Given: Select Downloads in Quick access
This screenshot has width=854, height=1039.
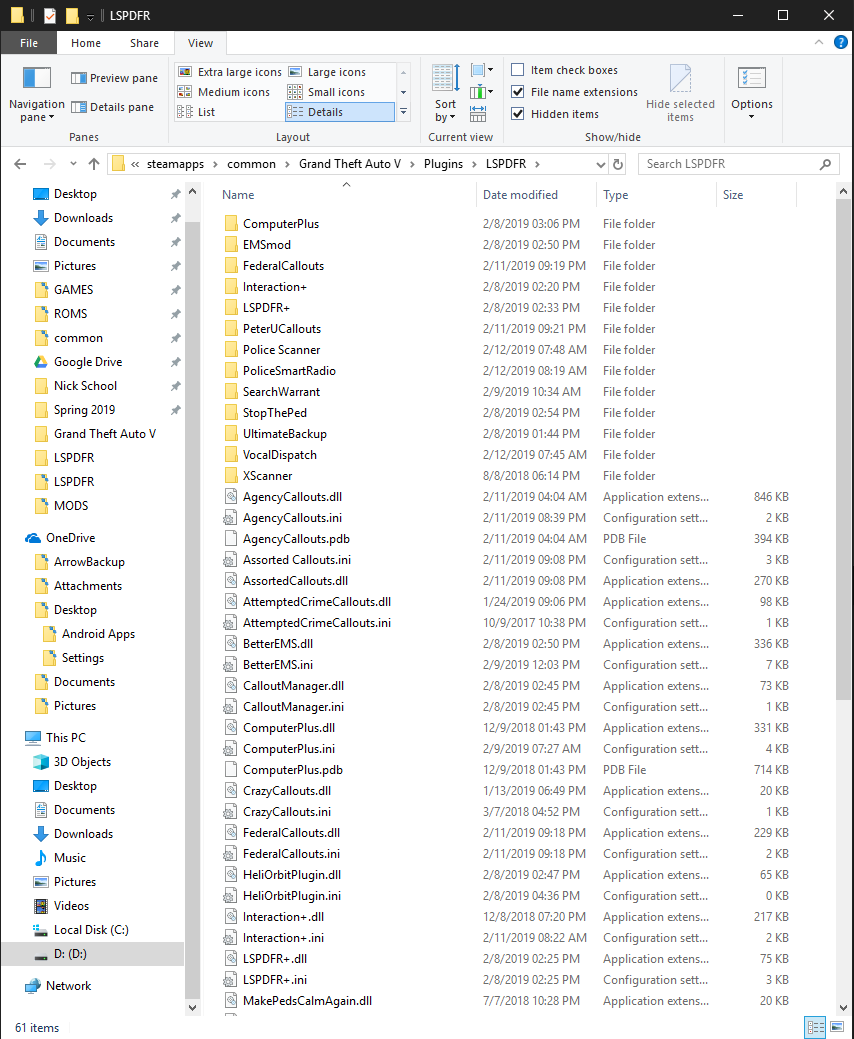Looking at the screenshot, I should point(83,218).
